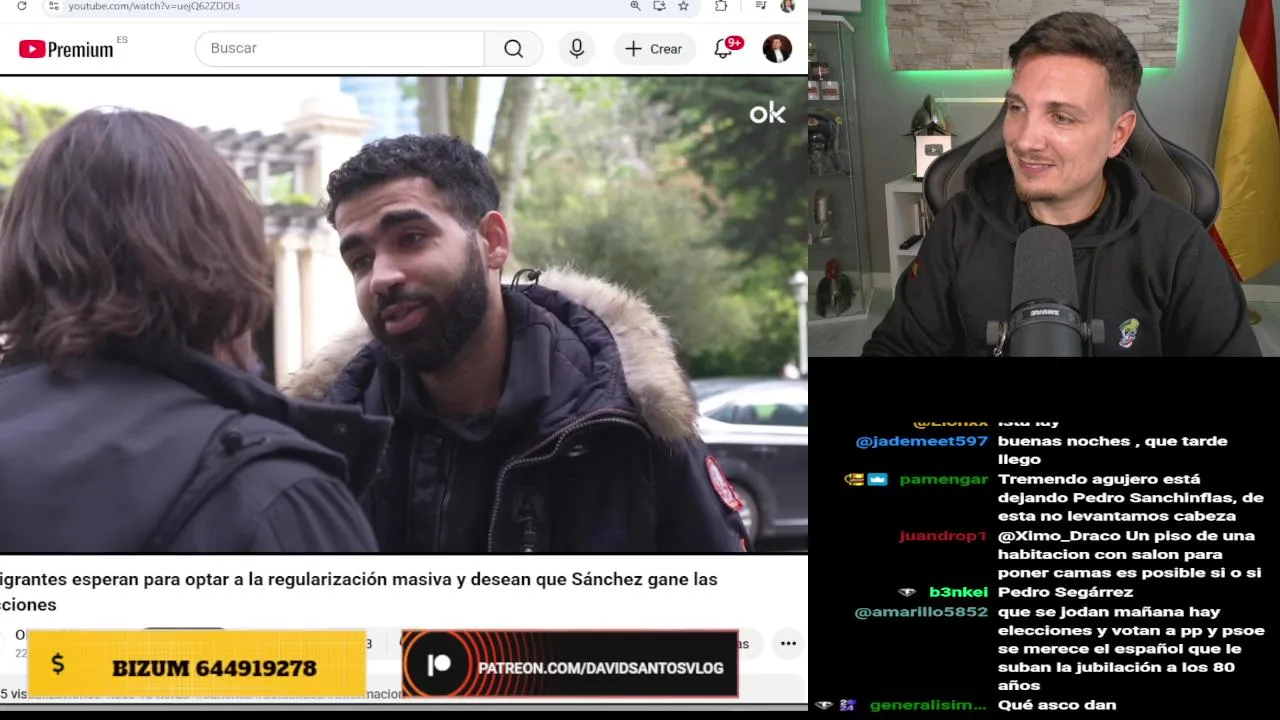The height and width of the screenshot is (720, 1280).
Task: Click the badge icons beside generalisim...
Action: point(836,705)
